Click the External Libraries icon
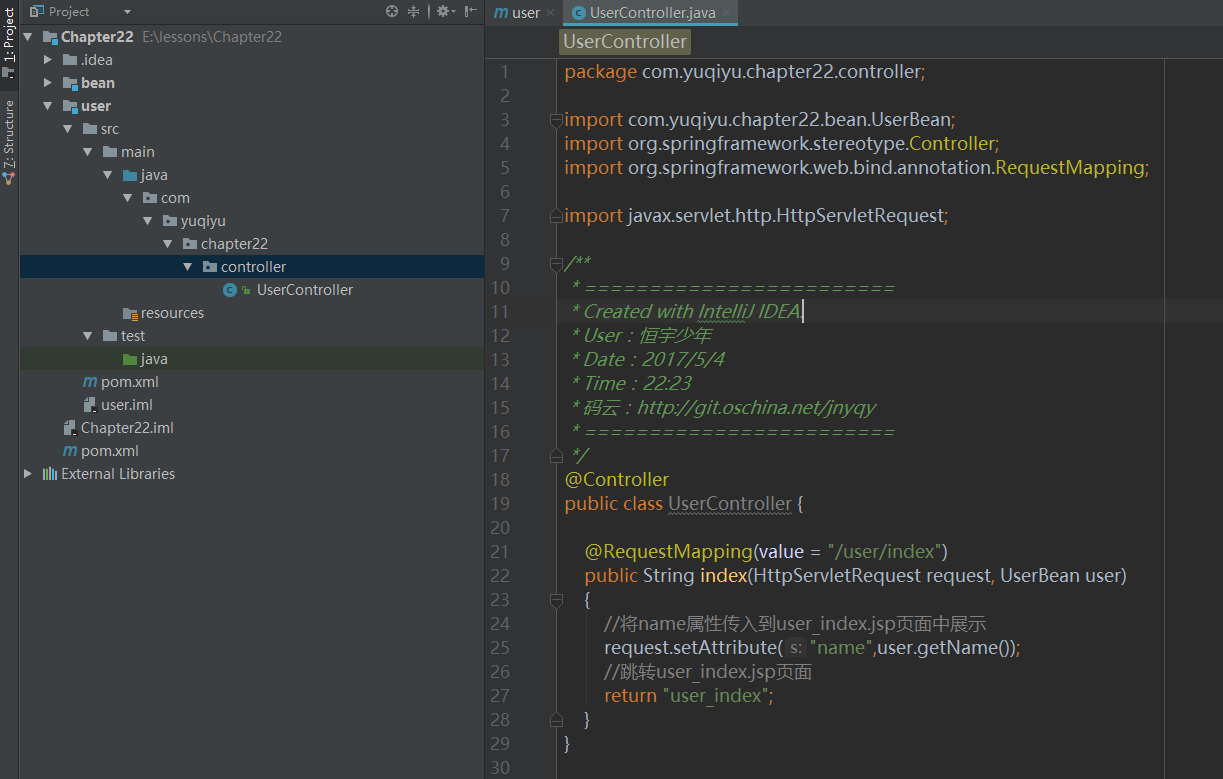 click(49, 474)
